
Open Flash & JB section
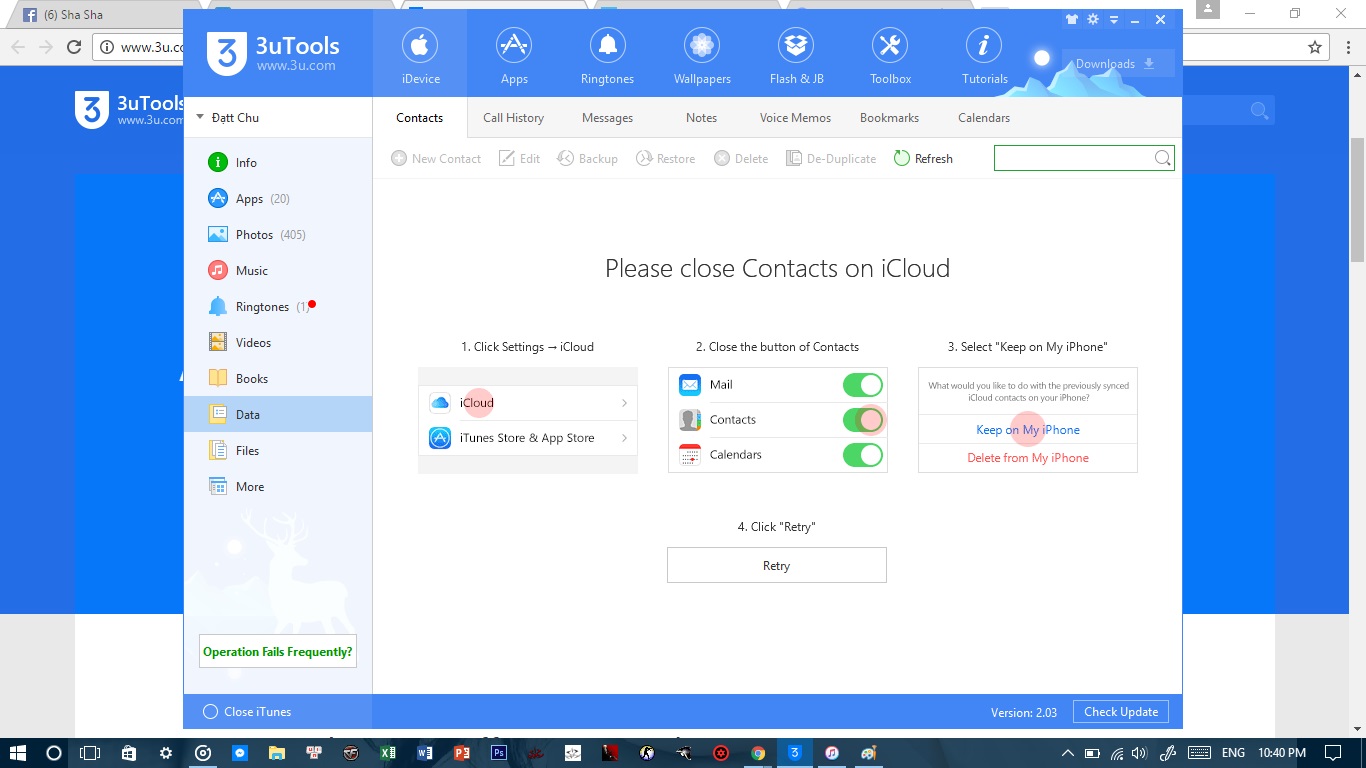click(x=796, y=56)
